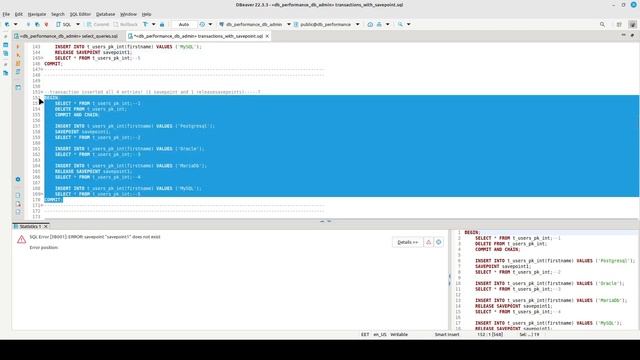Open the public@db_performance schema selector
640x360 pixels.
pyautogui.click(x=327, y=24)
